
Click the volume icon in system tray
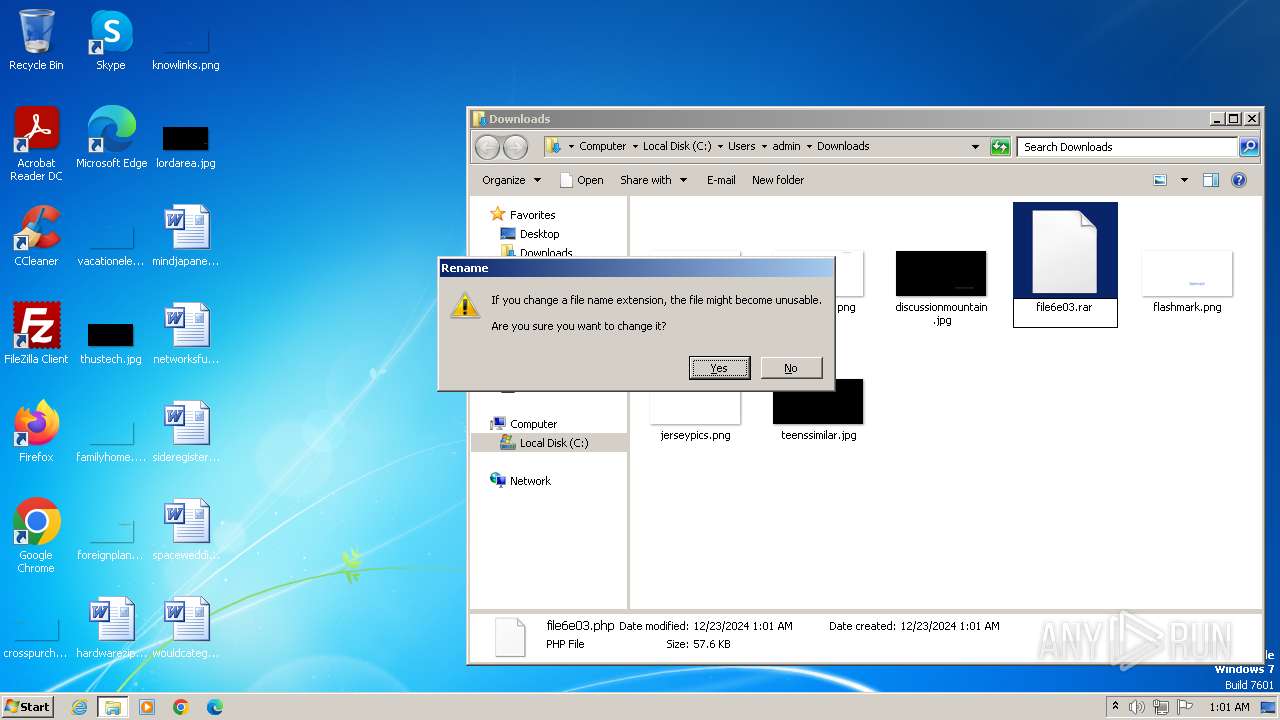click(1137, 707)
